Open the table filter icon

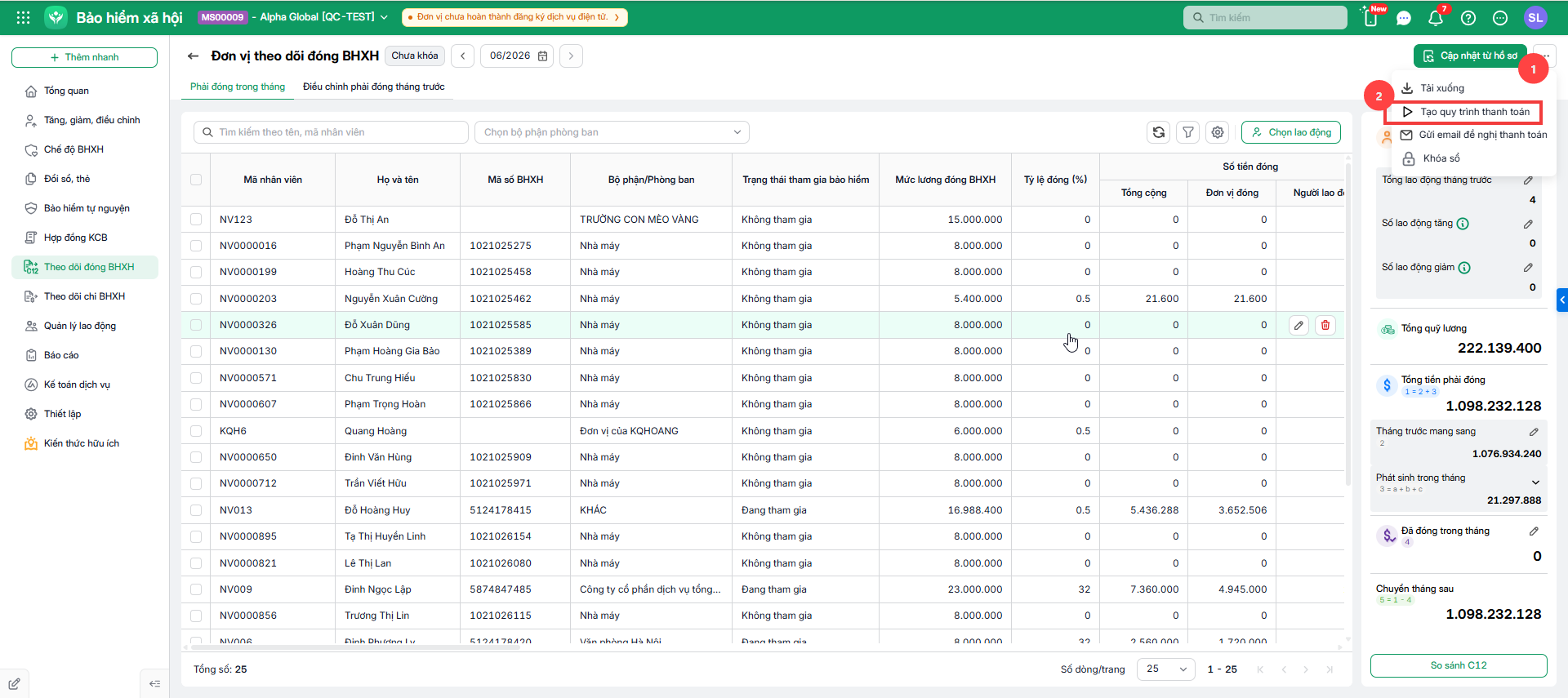1188,132
